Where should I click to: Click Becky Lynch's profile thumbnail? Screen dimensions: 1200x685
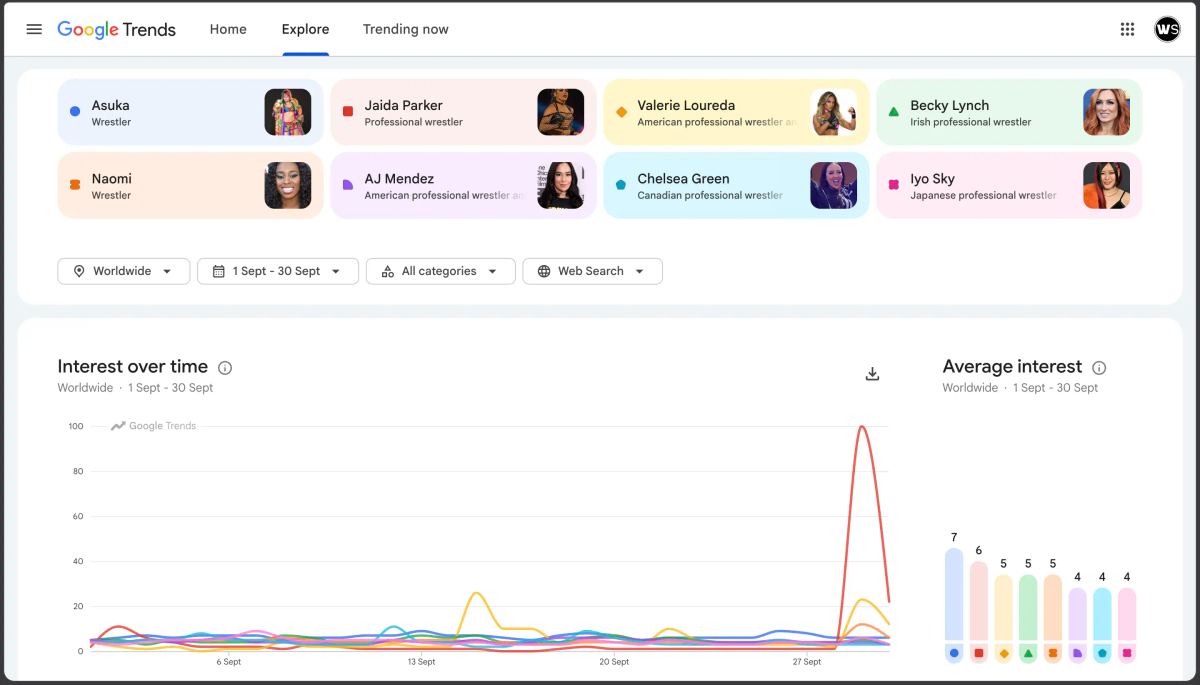pyautogui.click(x=1107, y=112)
